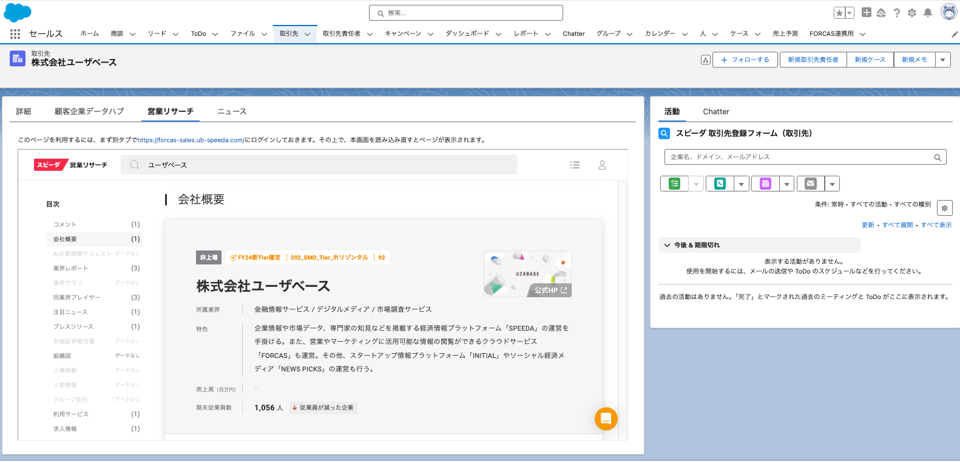Switch to the ニュース tab
Viewport: 960px width, 462px height.
(232, 111)
